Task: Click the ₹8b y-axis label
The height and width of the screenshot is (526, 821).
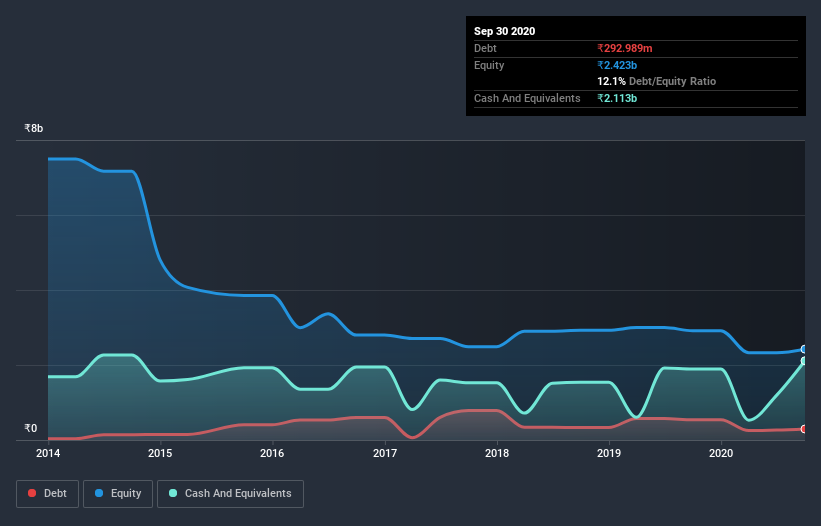Action: 34,128
